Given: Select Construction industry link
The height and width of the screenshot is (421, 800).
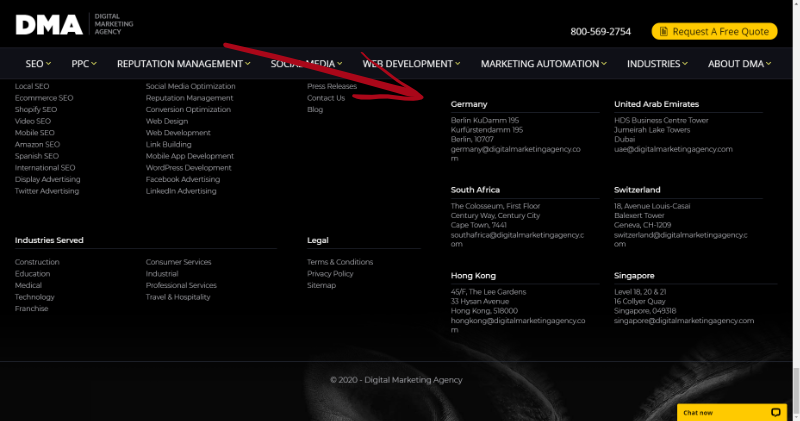Looking at the screenshot, I should point(37,262).
